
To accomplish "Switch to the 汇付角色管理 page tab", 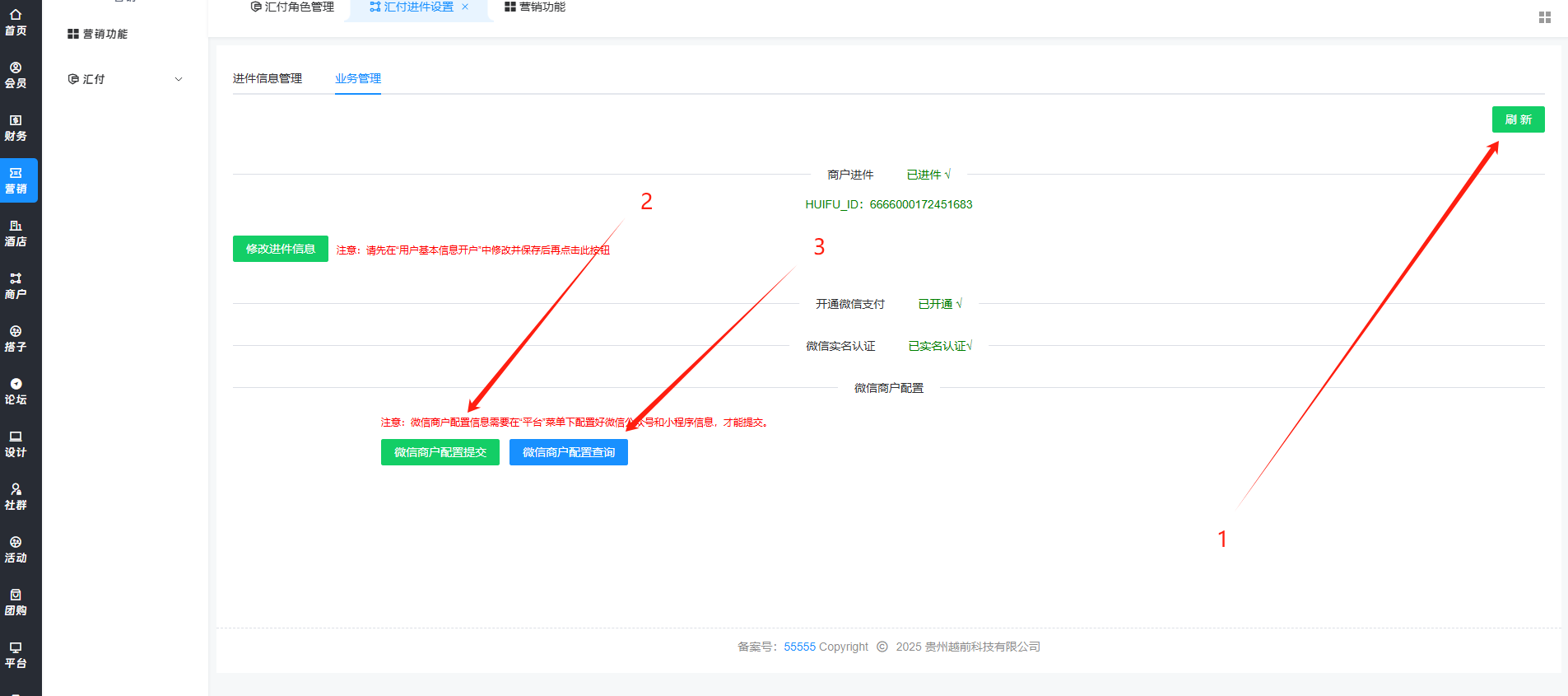I will [x=292, y=7].
